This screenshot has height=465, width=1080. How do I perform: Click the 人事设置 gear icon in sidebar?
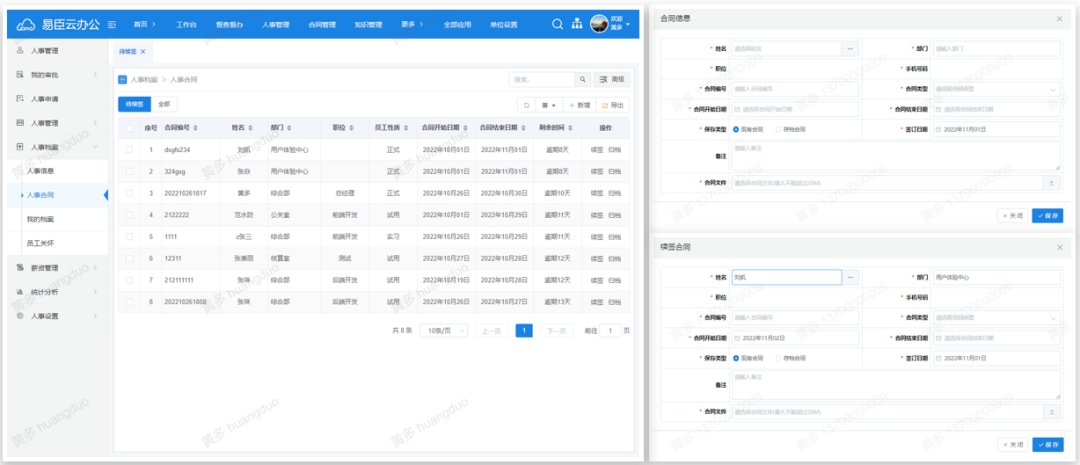click(20, 316)
